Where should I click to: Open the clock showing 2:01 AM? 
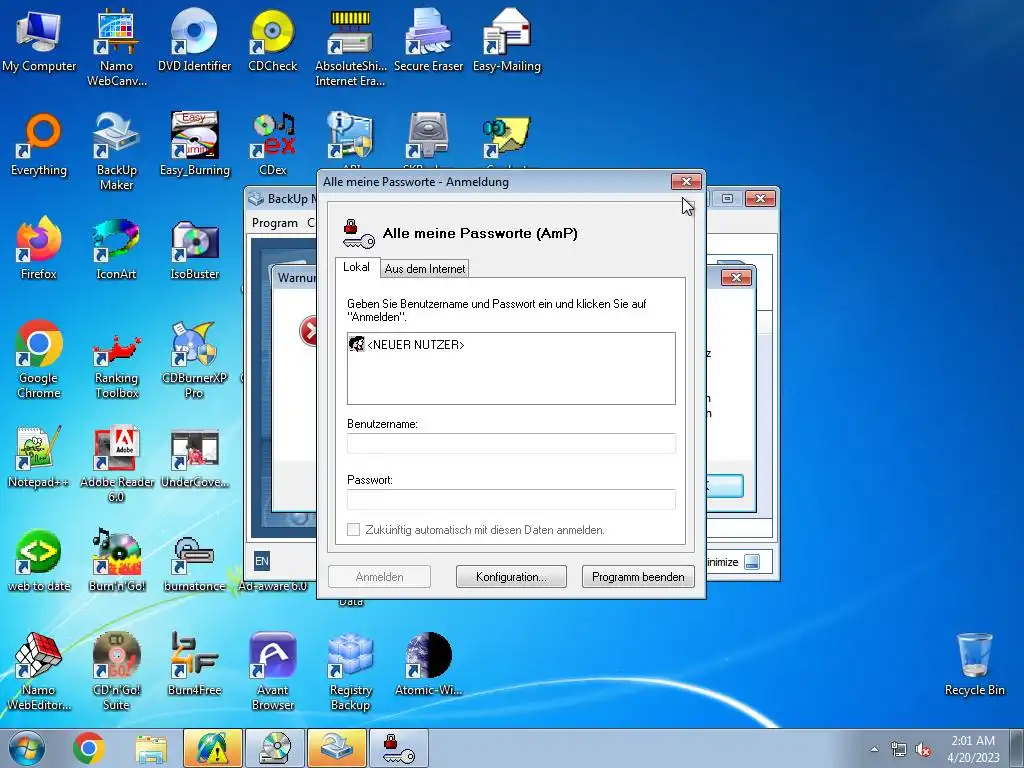pos(973,749)
